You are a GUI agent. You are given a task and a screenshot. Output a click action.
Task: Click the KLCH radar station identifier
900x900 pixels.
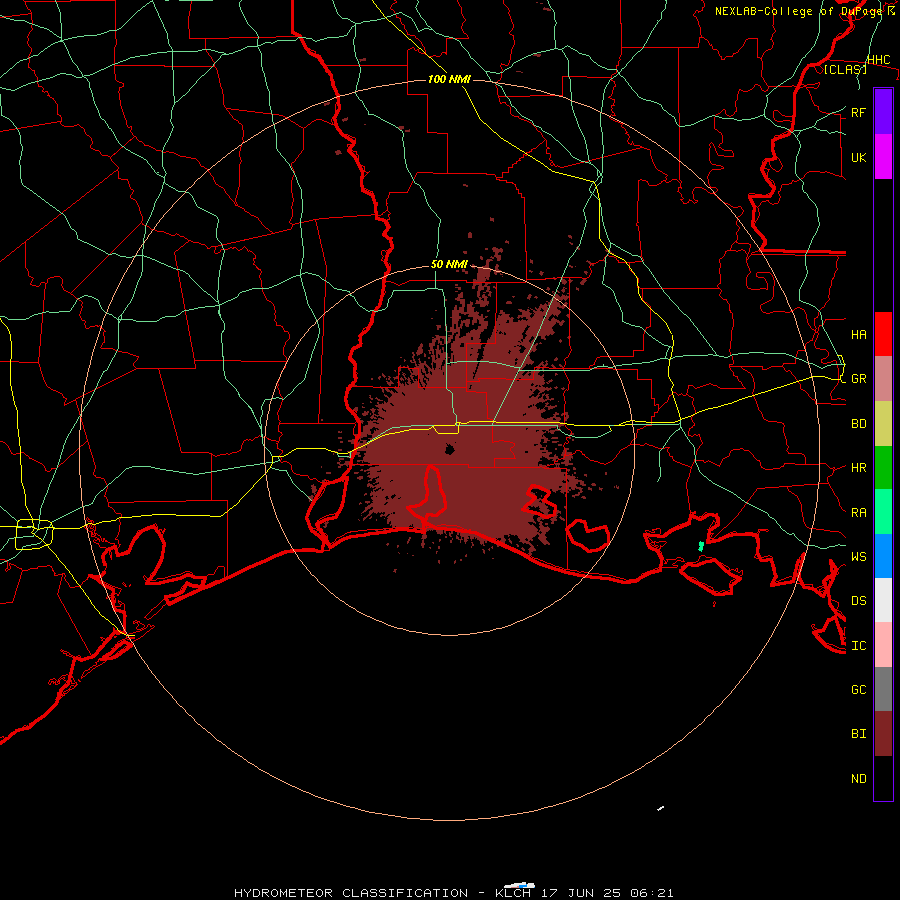[x=513, y=893]
